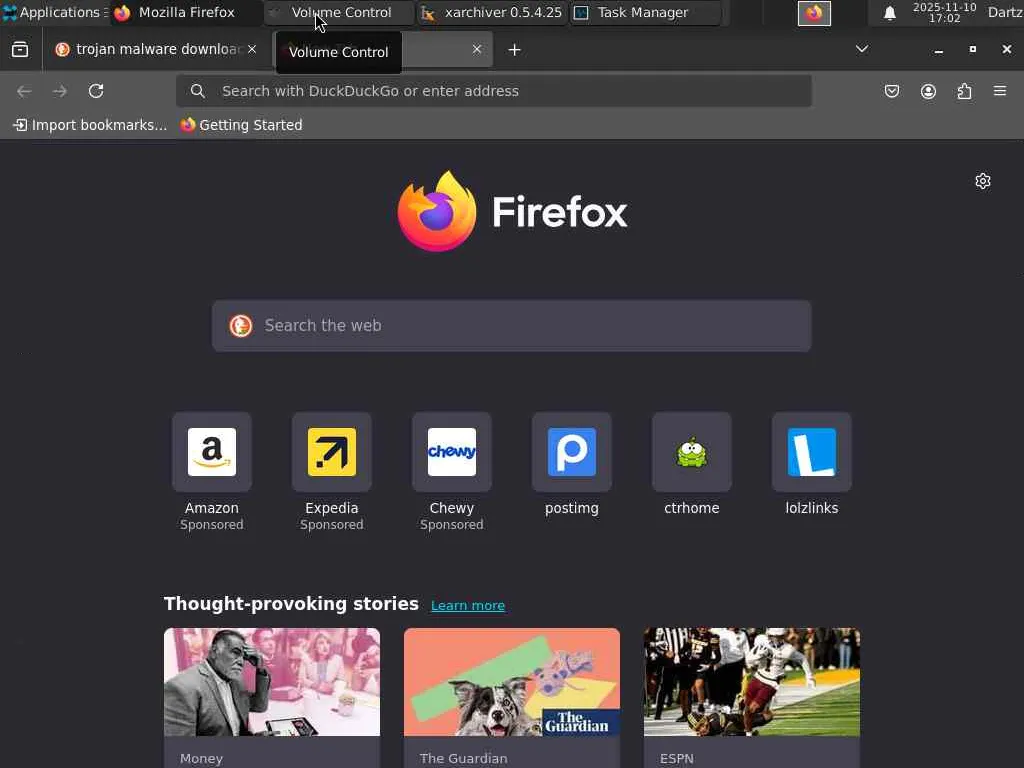Screen dimensions: 1024x768
Task: Click the Firefox logo on the new tab page
Action: pos(512,211)
